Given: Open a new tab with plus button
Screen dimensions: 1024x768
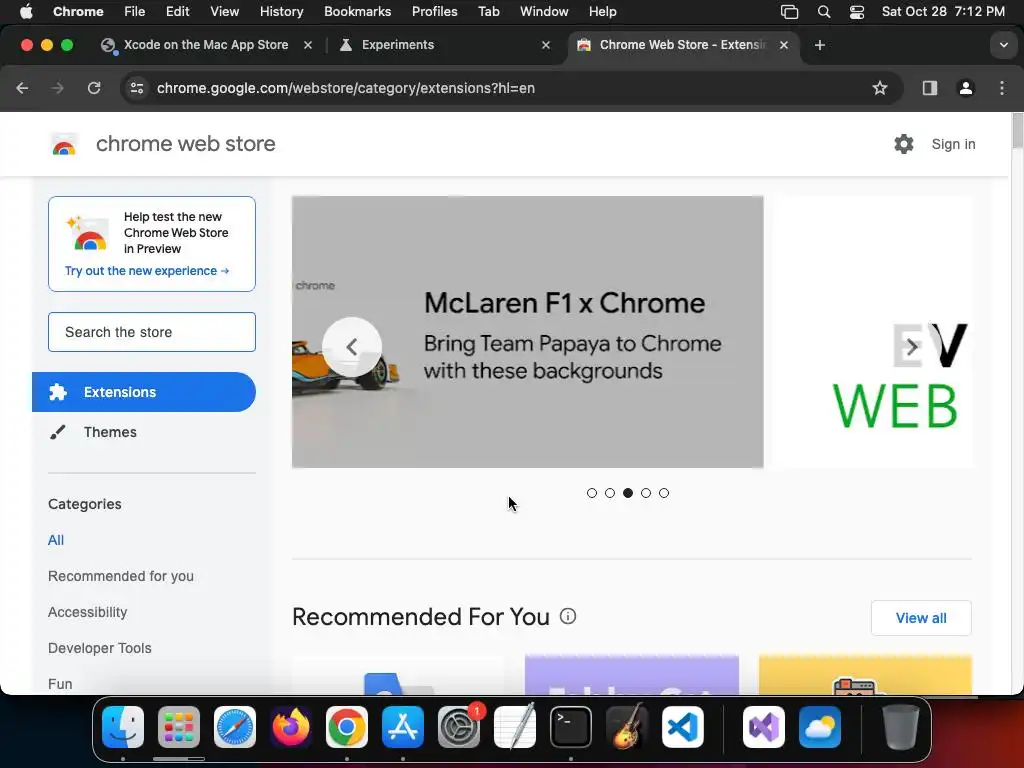Looking at the screenshot, I should coord(820,45).
